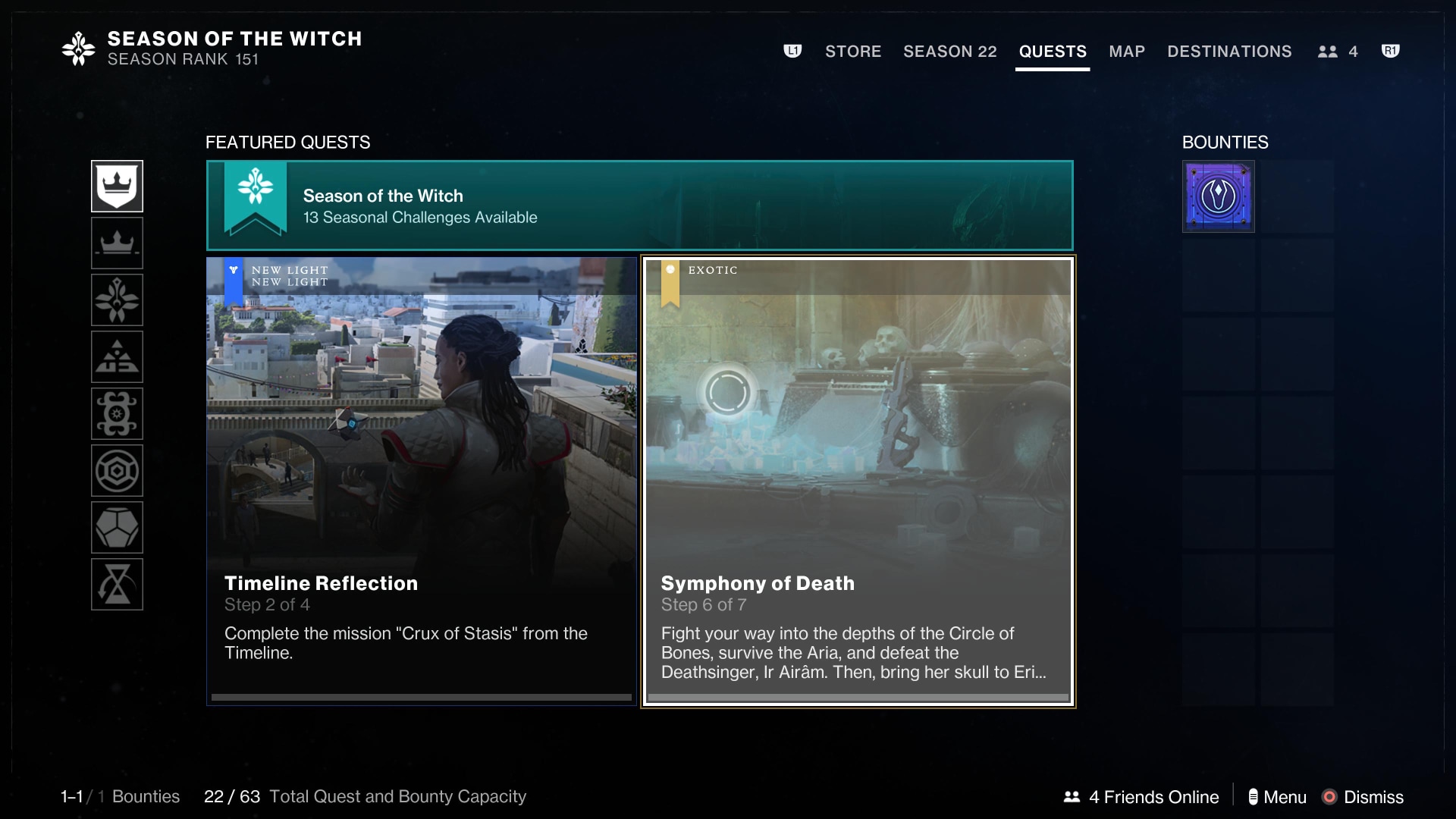Open the hourglass past quests category
1456x819 pixels.
pyautogui.click(x=117, y=584)
